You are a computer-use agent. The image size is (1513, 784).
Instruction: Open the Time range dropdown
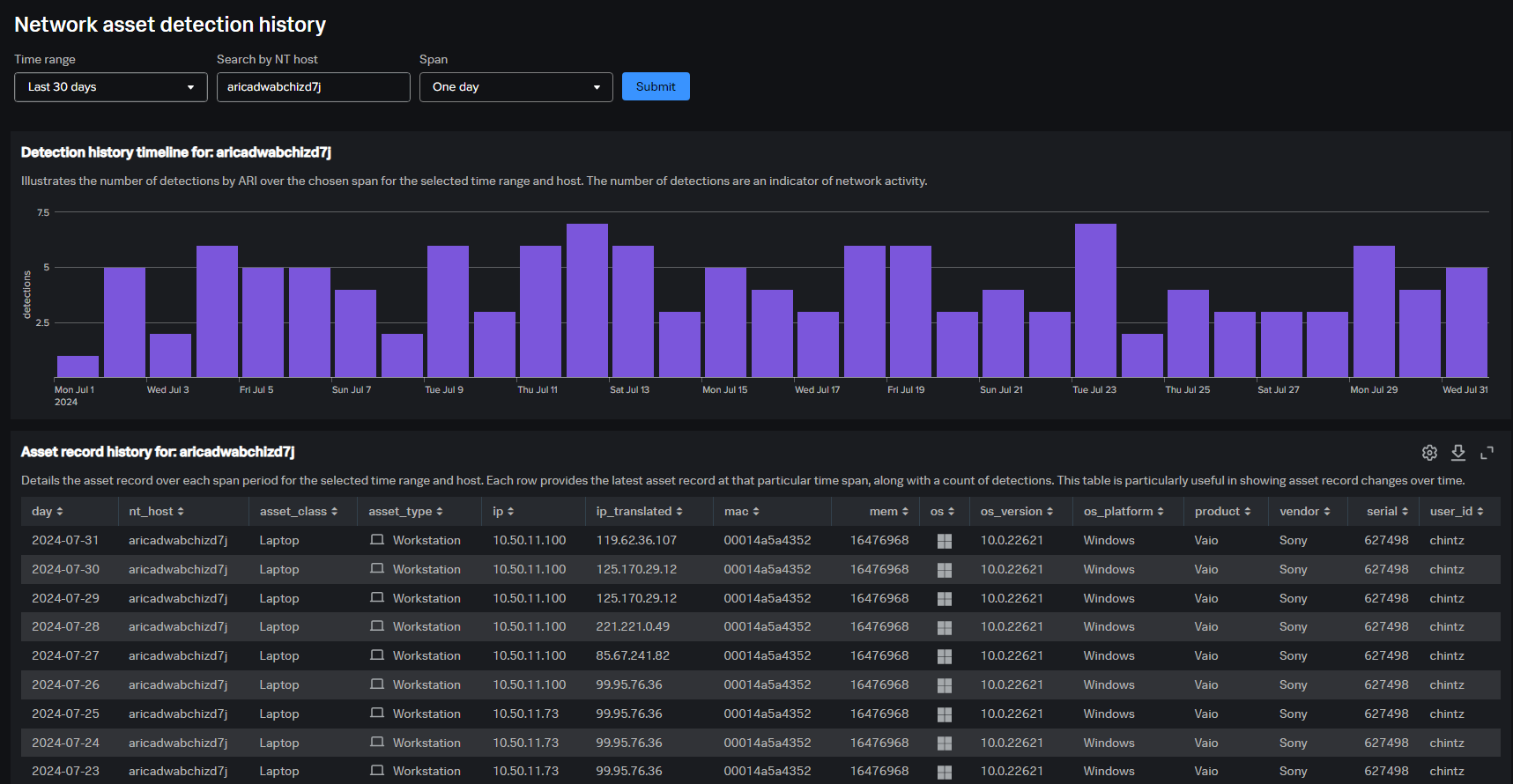[x=111, y=87]
